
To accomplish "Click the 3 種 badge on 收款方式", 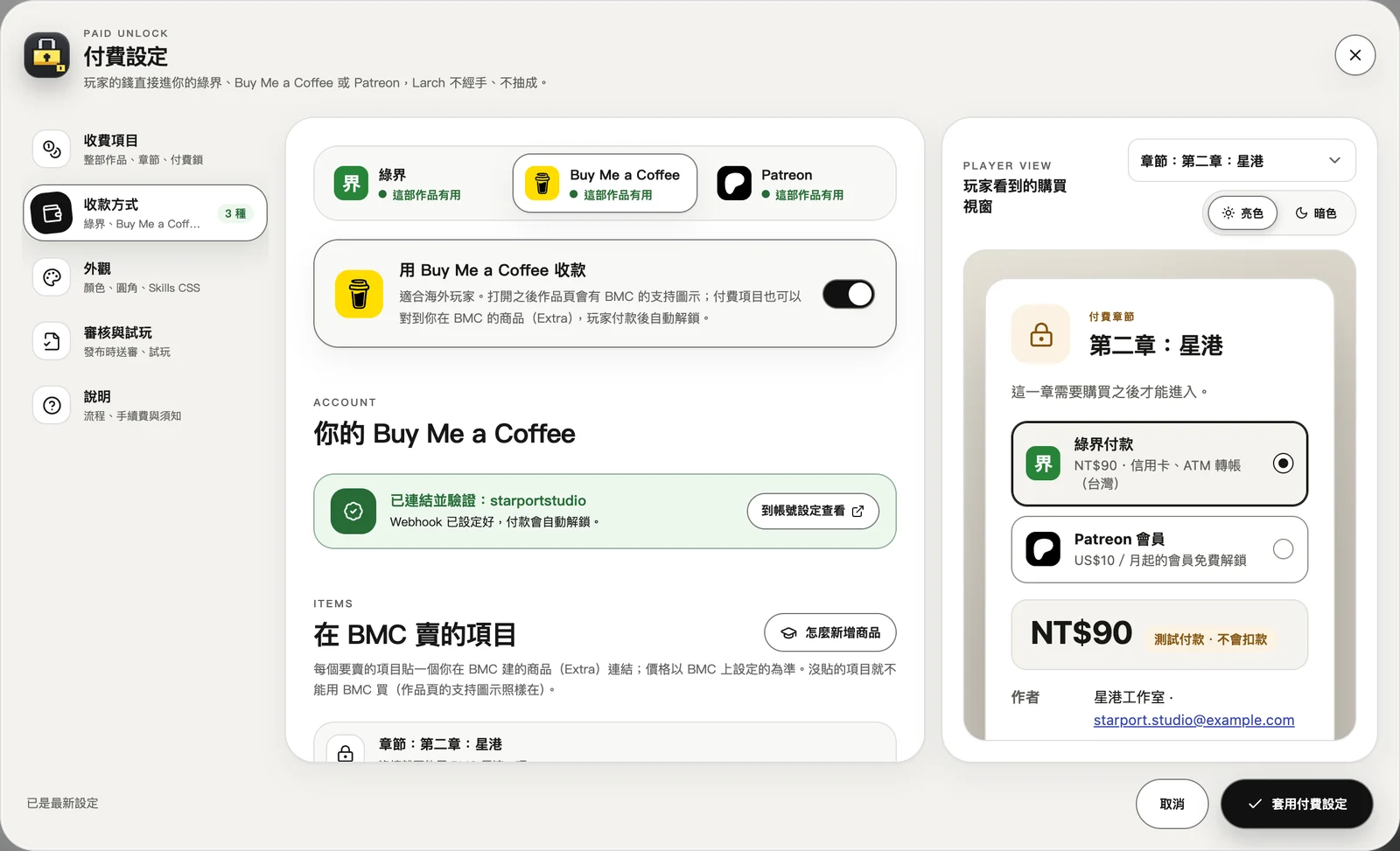I will (x=235, y=213).
